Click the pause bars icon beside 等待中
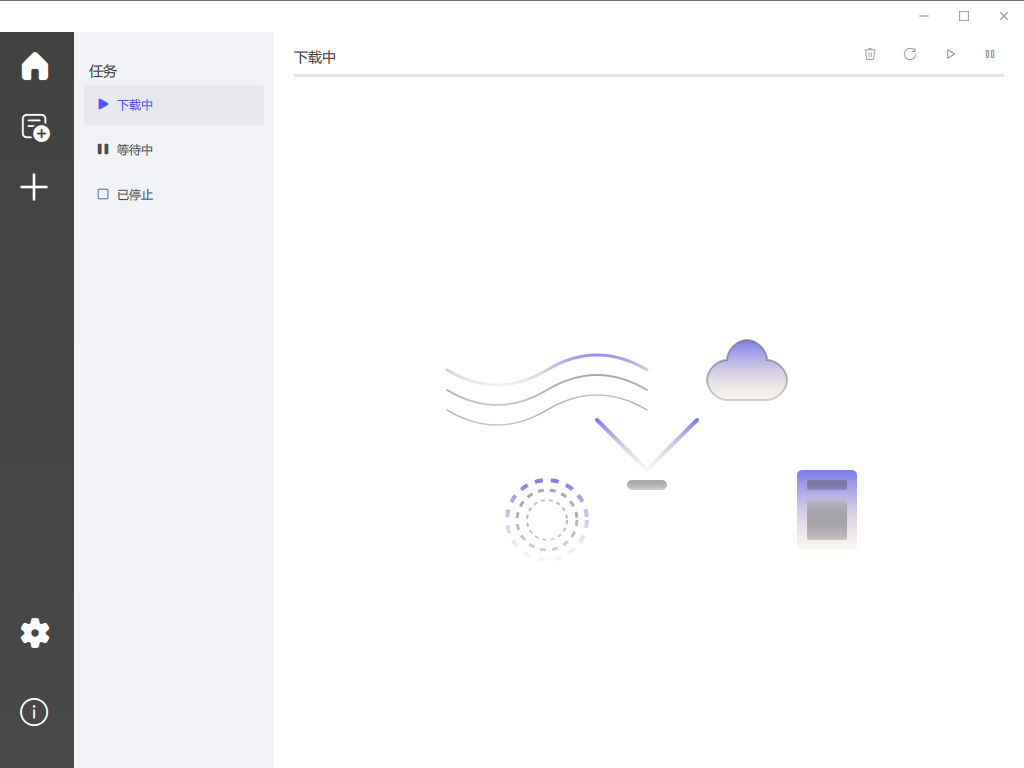Viewport: 1024px width, 768px height. (103, 149)
